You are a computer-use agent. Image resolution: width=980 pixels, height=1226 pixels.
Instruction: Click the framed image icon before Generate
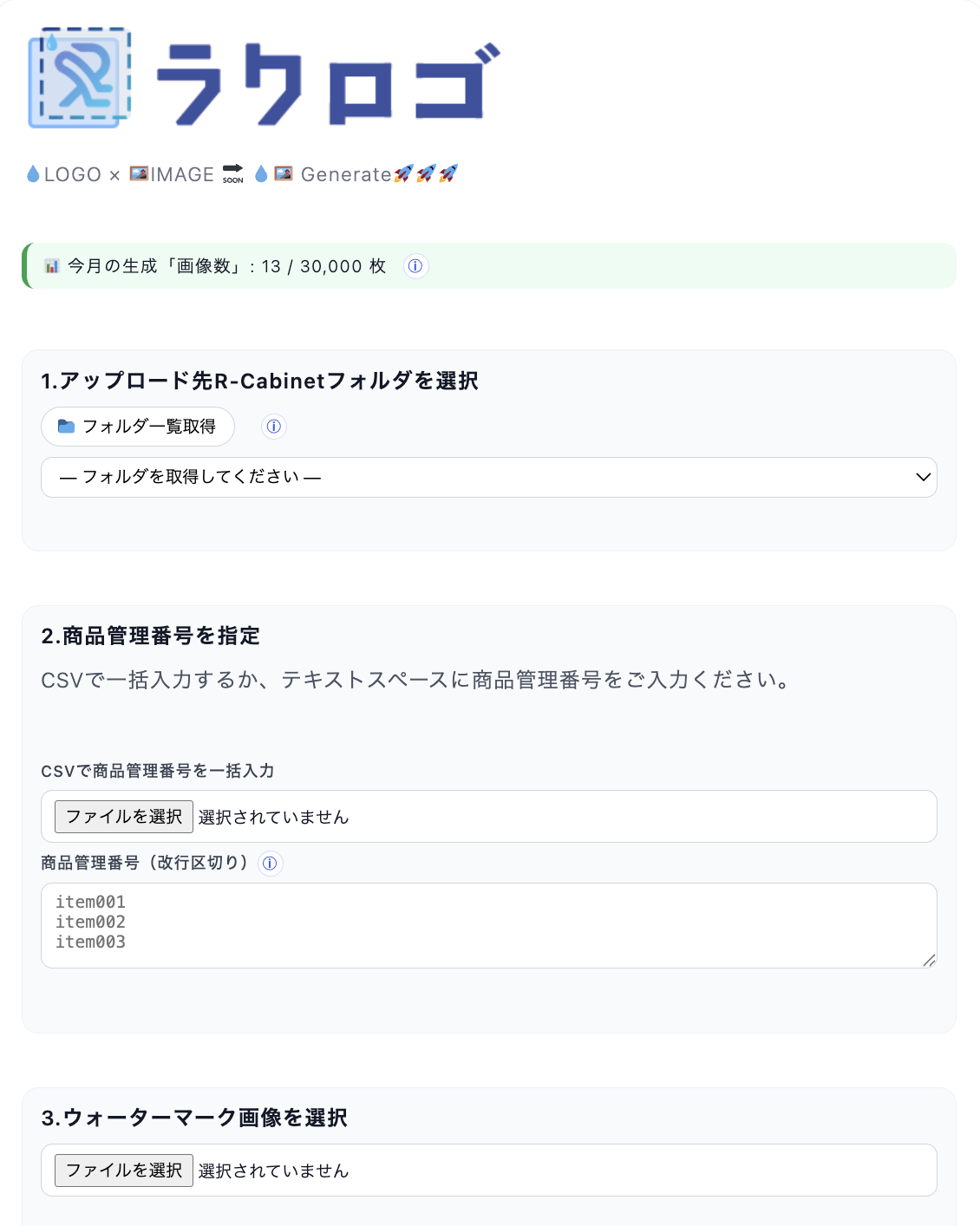(x=283, y=173)
